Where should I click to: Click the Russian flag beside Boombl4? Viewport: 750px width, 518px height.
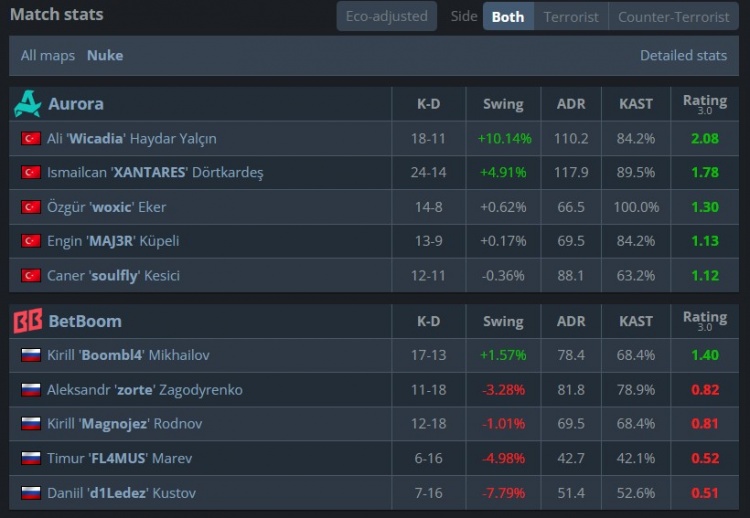coord(31,355)
